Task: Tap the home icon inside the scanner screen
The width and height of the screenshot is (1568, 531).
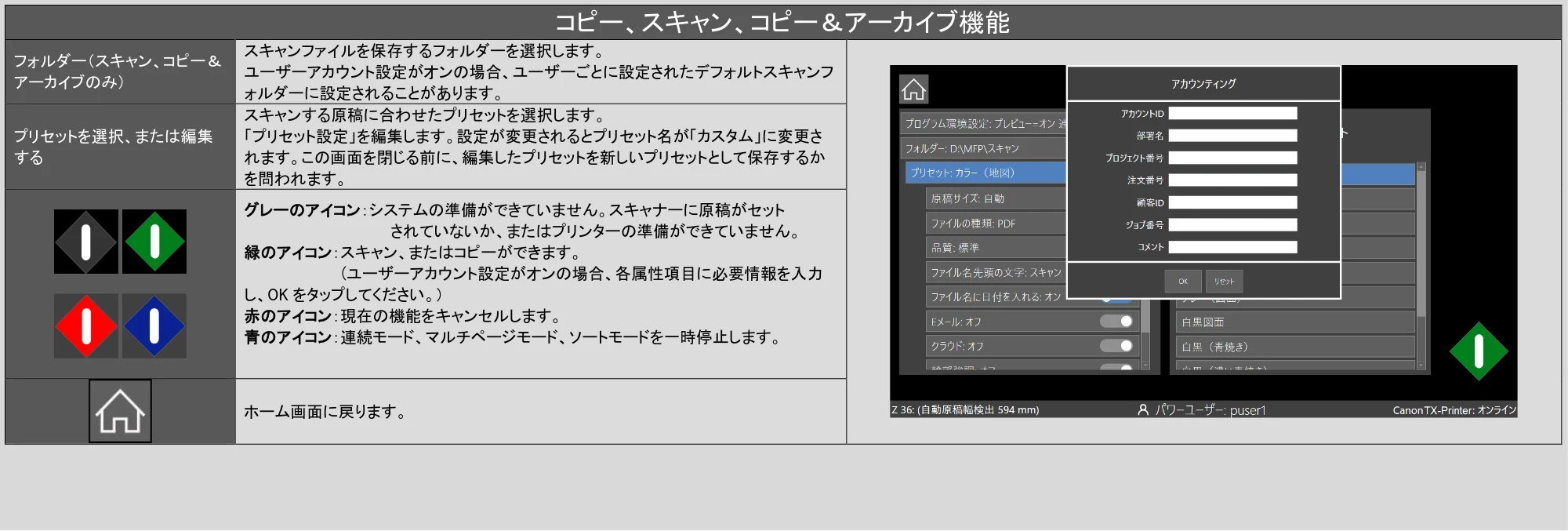Action: pyautogui.click(x=913, y=89)
